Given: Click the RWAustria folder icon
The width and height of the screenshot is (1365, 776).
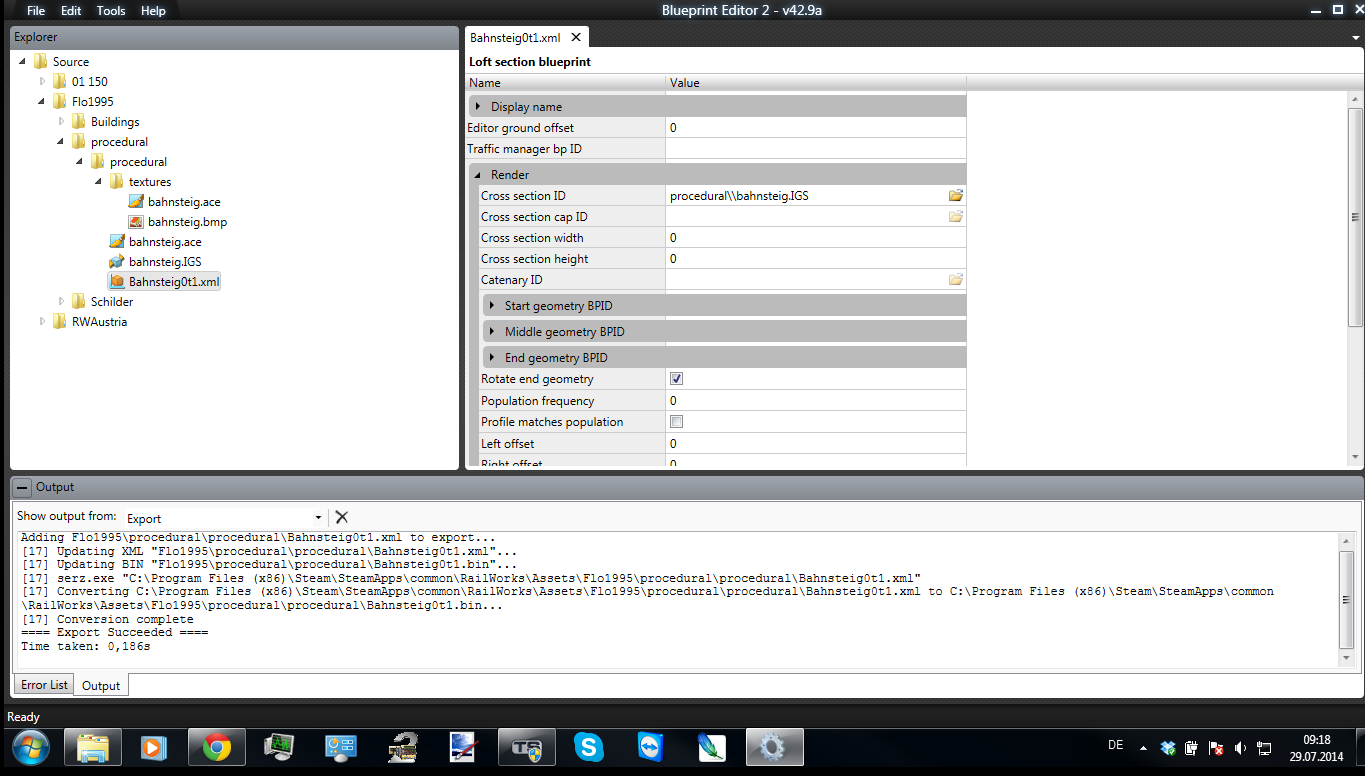Looking at the screenshot, I should (60, 321).
